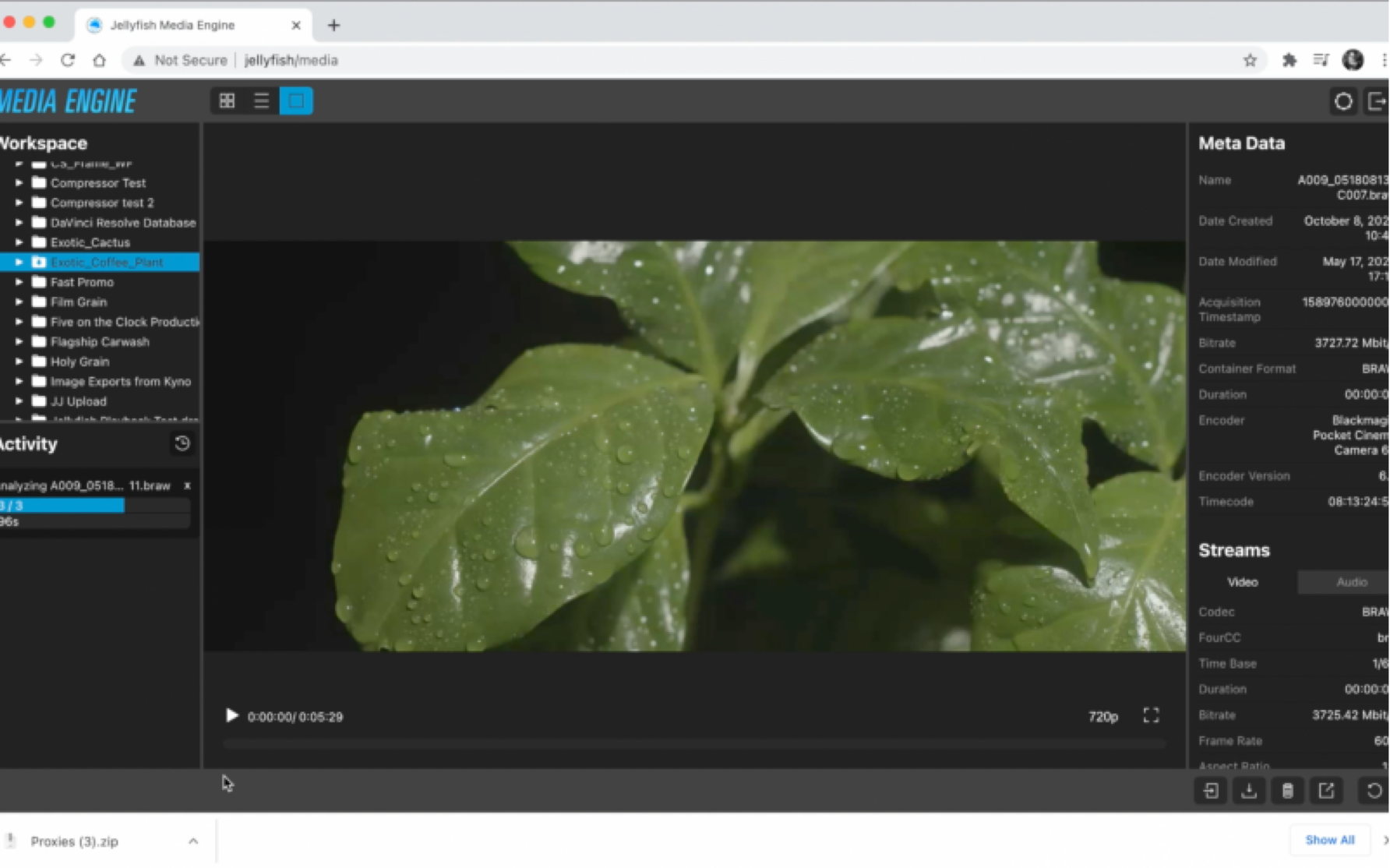The width and height of the screenshot is (1390, 868).
Task: Click the trash delete icon
Action: [1287, 791]
